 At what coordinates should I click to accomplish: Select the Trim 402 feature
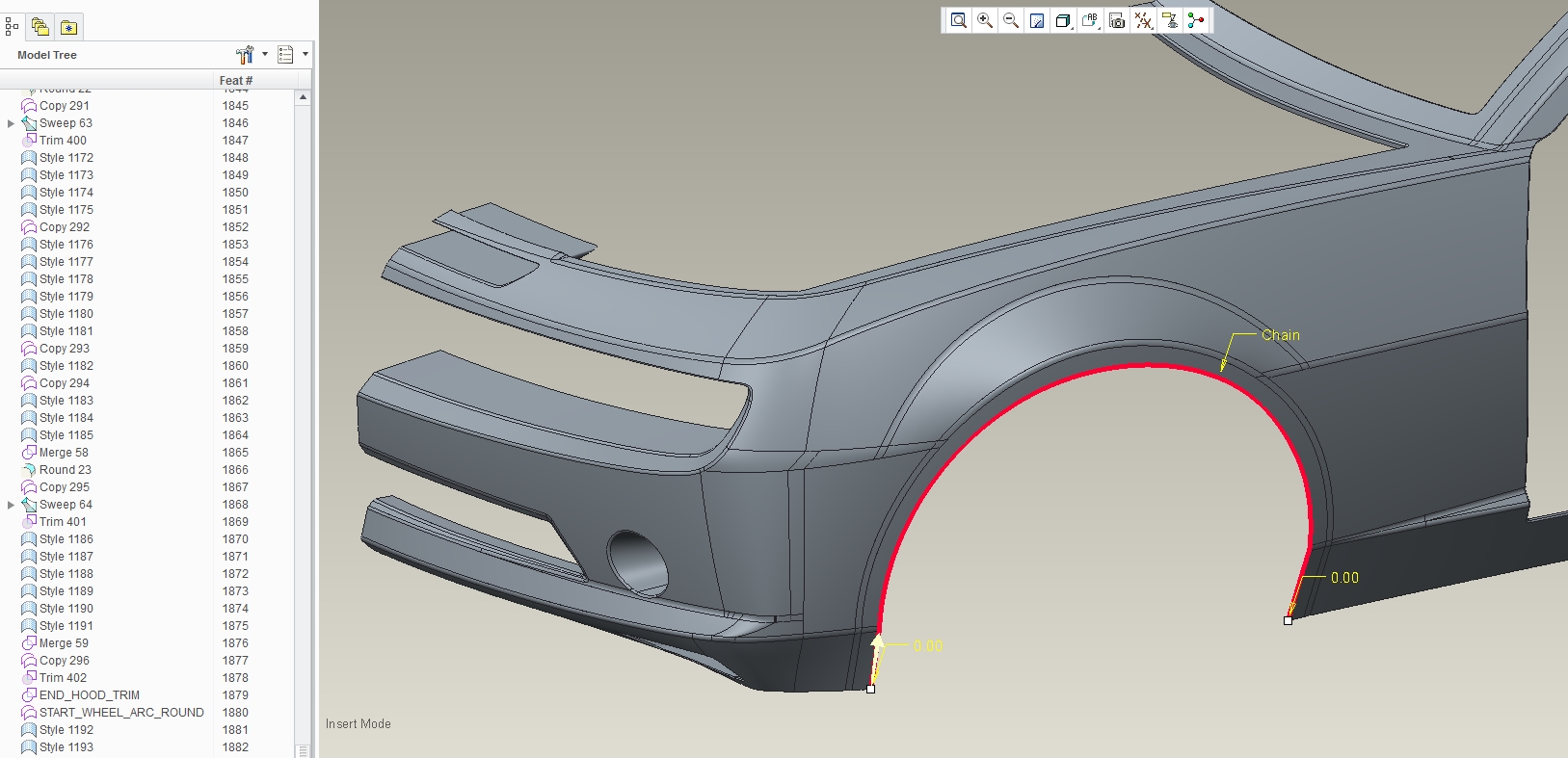(63, 678)
